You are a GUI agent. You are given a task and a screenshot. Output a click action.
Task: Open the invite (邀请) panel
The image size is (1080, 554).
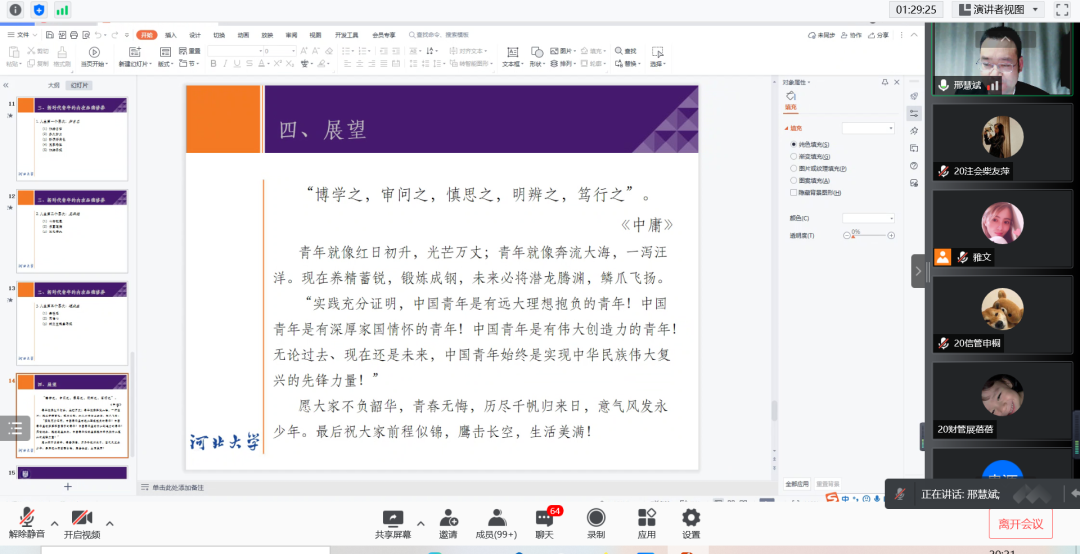tap(447, 521)
